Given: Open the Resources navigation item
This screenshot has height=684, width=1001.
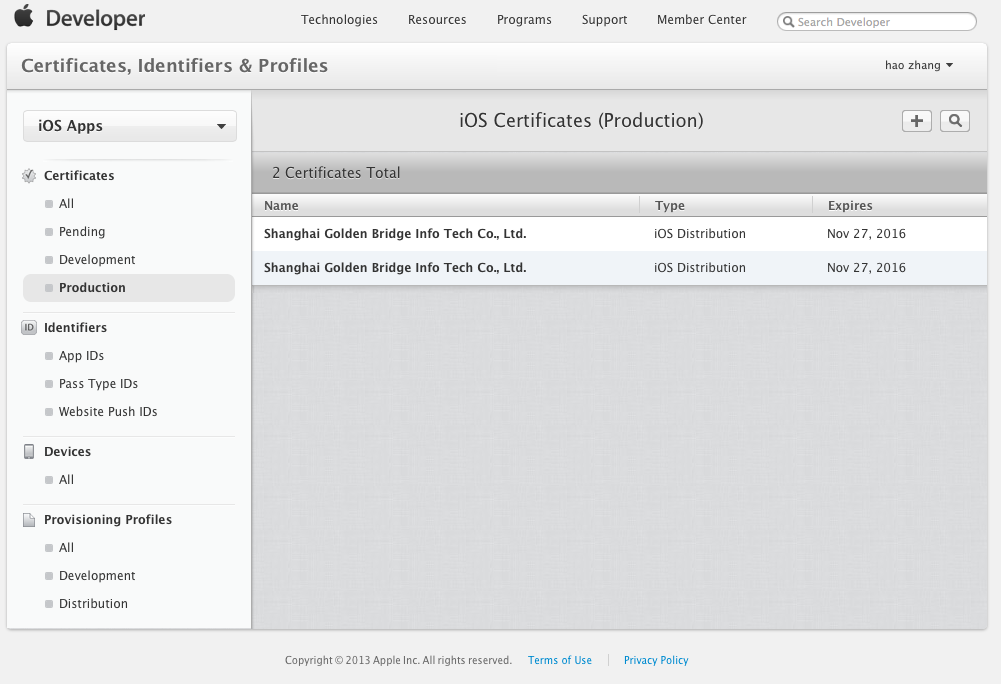Looking at the screenshot, I should (437, 20).
